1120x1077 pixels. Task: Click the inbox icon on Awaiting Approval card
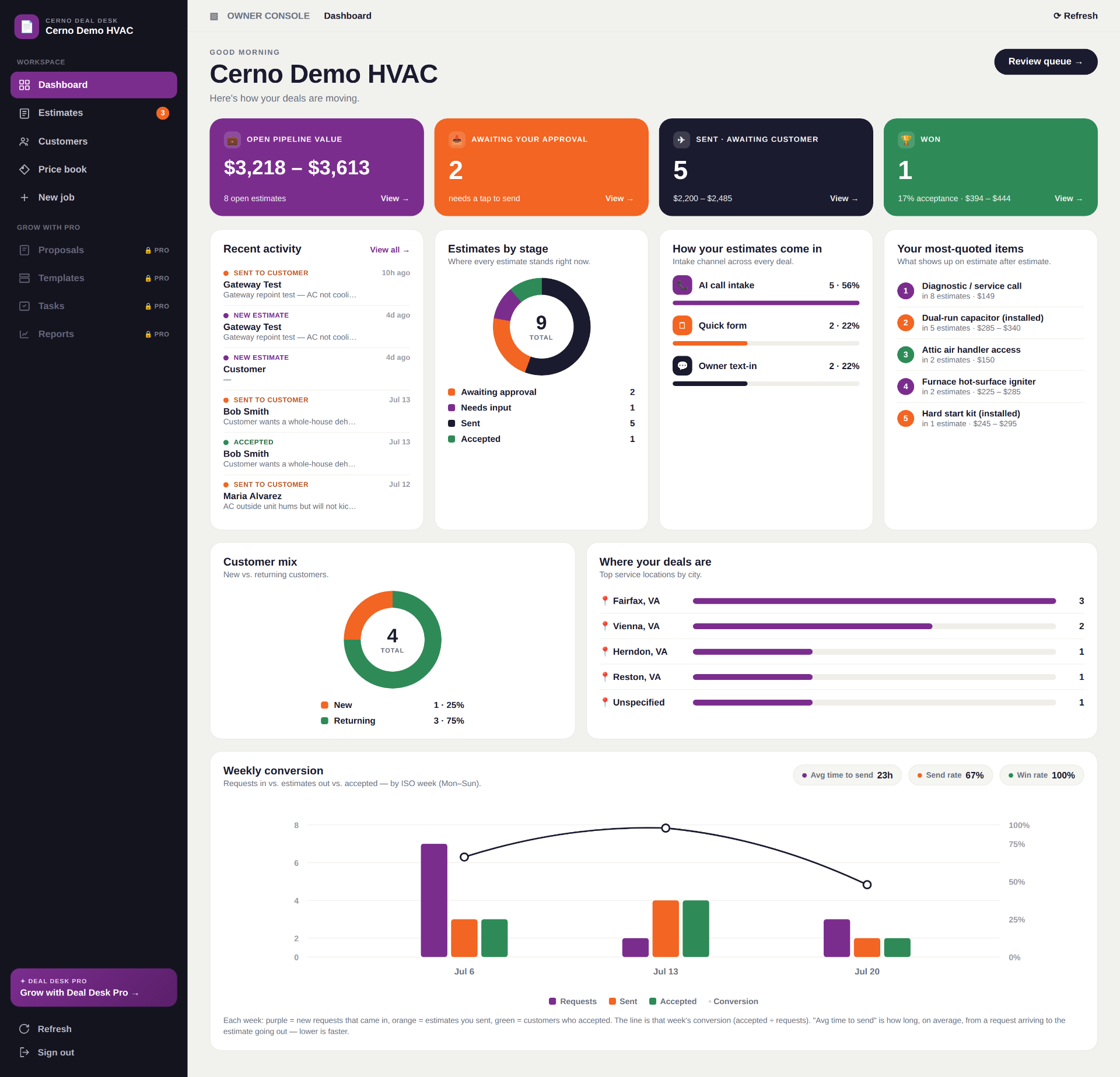click(x=457, y=139)
